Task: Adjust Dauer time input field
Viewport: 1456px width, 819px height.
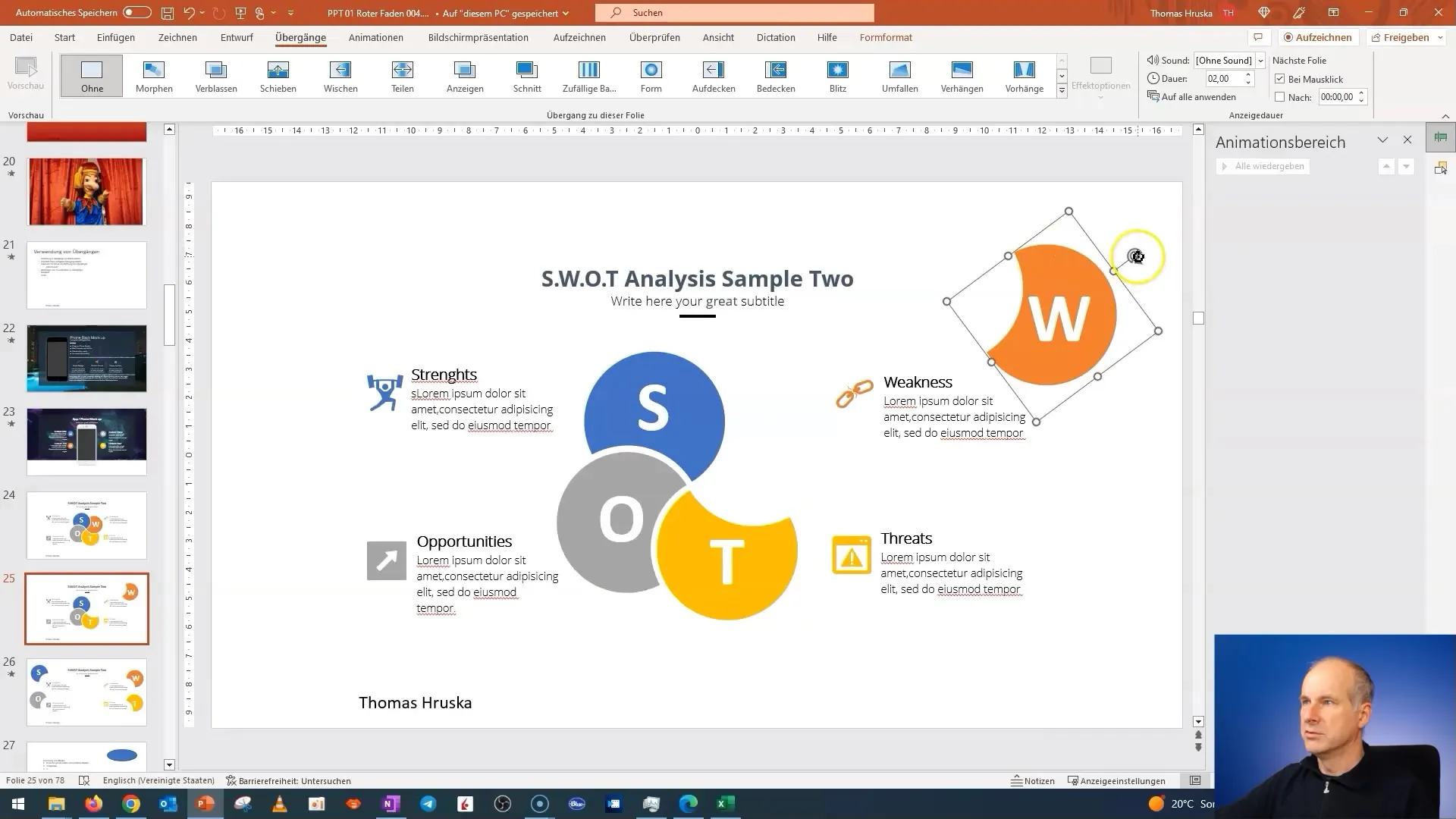Action: point(1223,78)
